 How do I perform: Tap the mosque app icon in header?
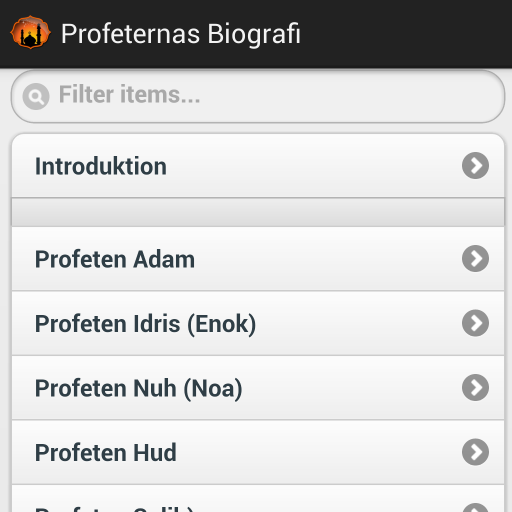point(30,33)
